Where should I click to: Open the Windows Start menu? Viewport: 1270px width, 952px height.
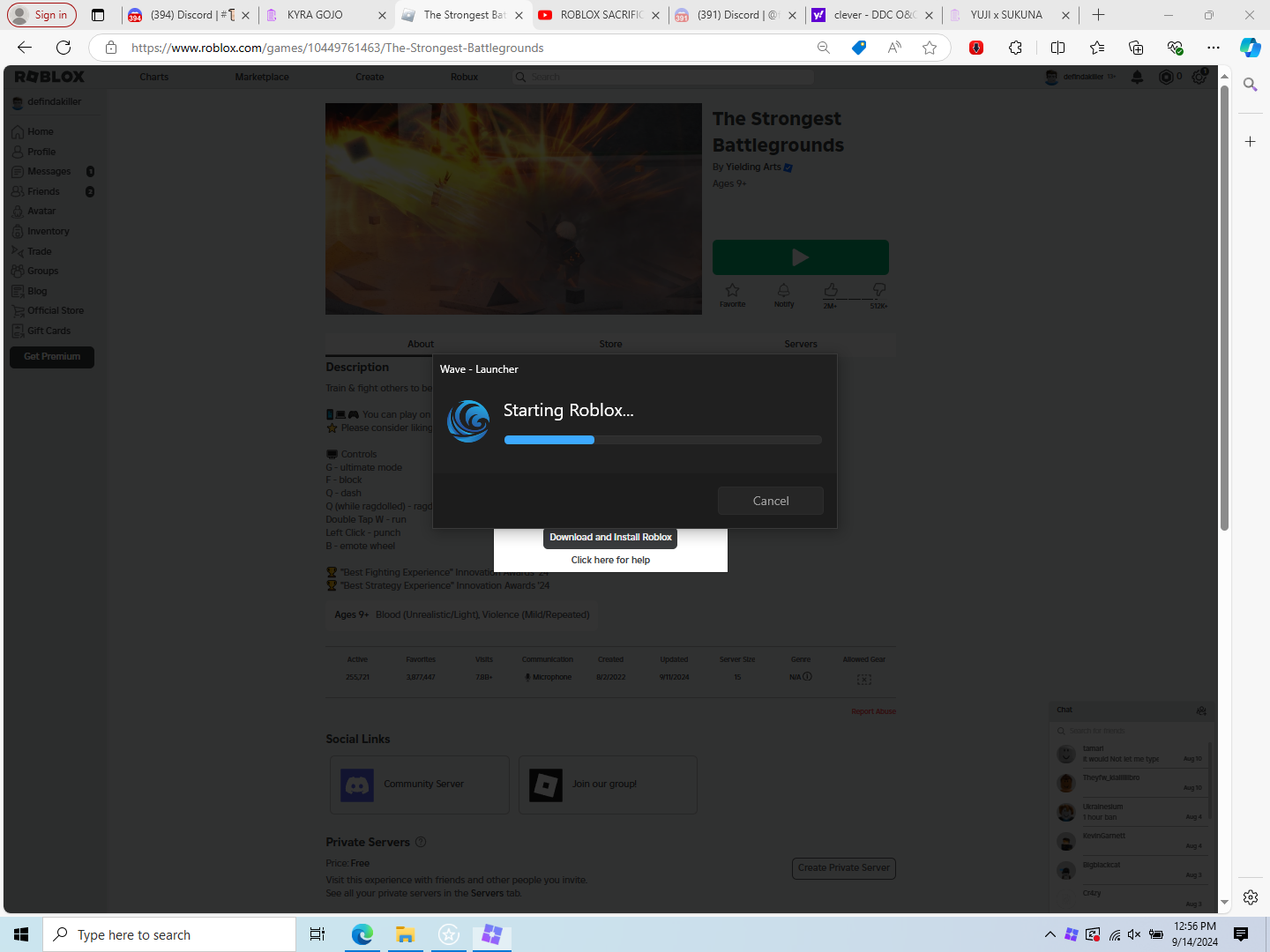21,934
